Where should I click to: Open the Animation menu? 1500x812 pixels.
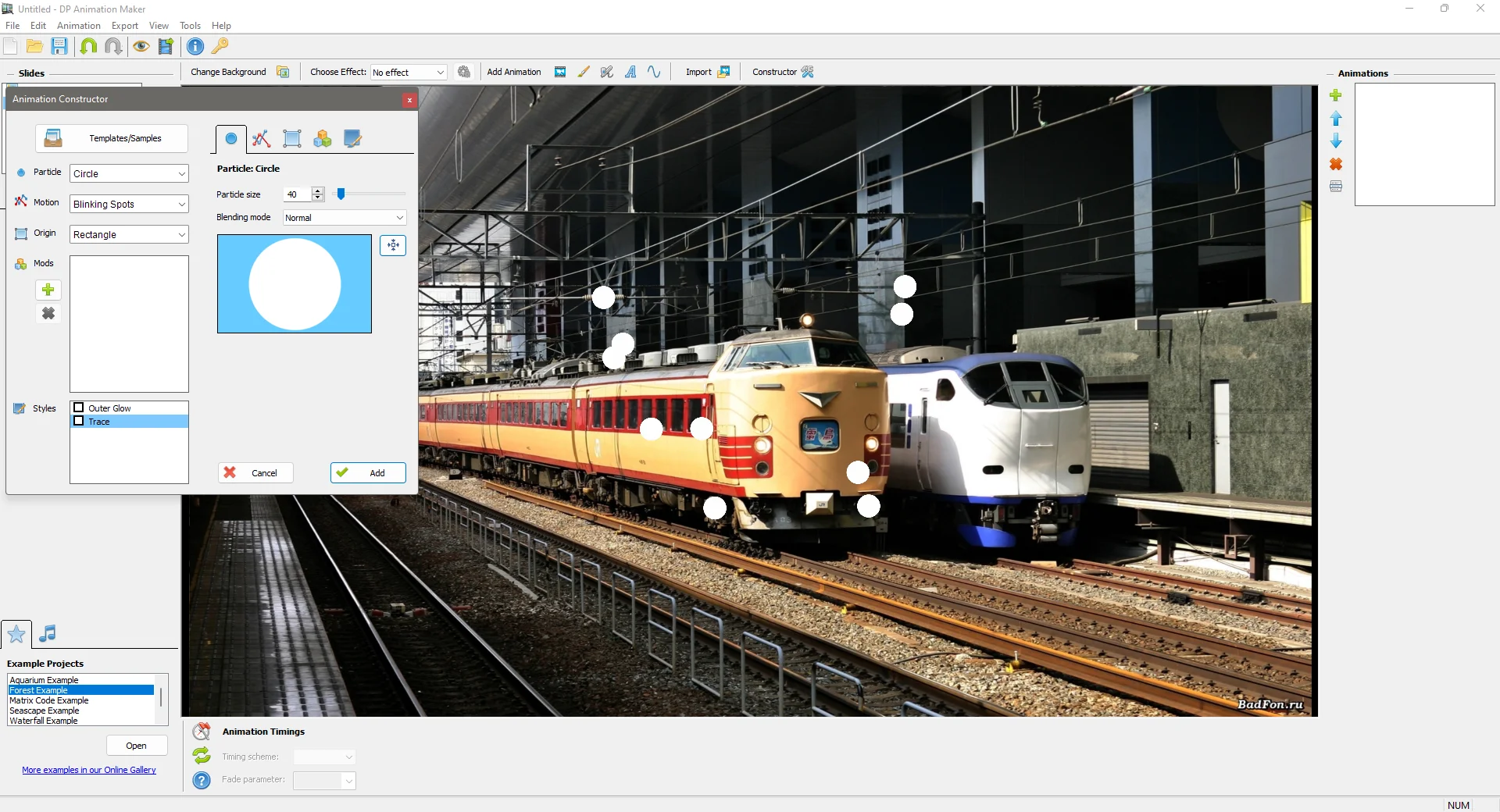pos(78,26)
